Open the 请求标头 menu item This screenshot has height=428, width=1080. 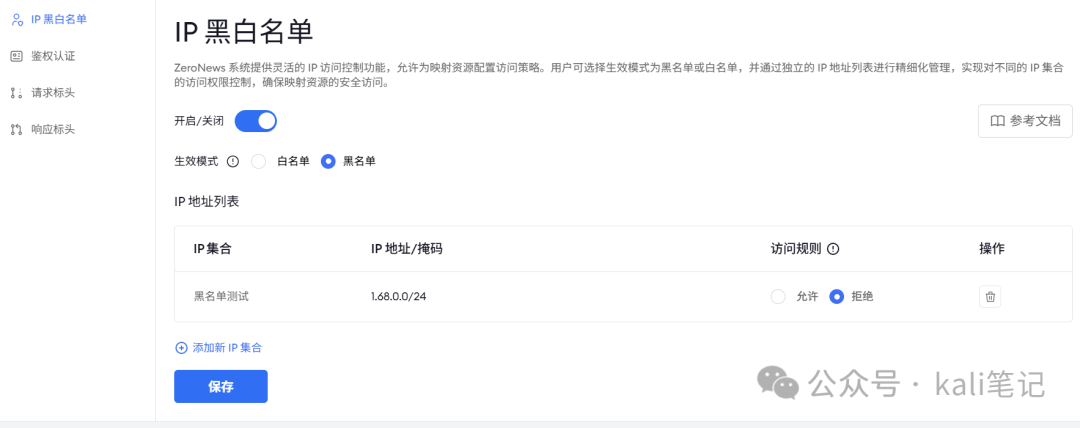[53, 93]
